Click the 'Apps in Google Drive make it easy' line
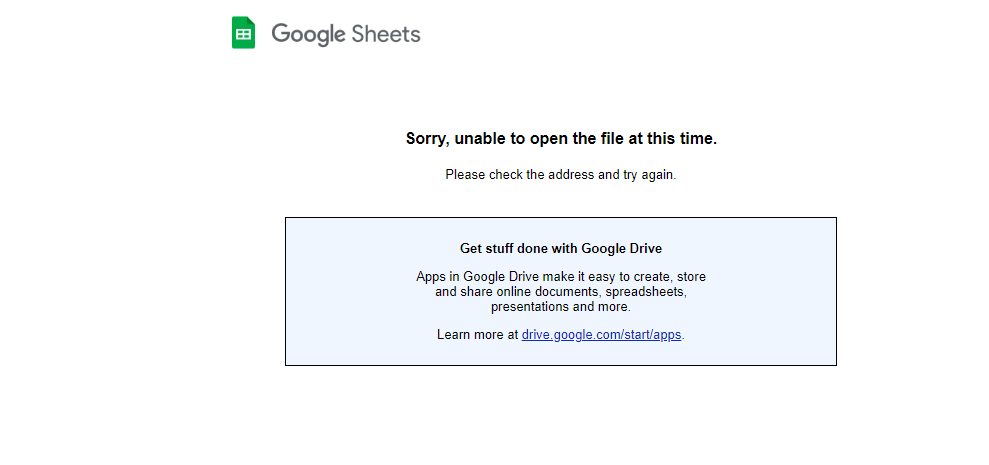 coord(561,277)
